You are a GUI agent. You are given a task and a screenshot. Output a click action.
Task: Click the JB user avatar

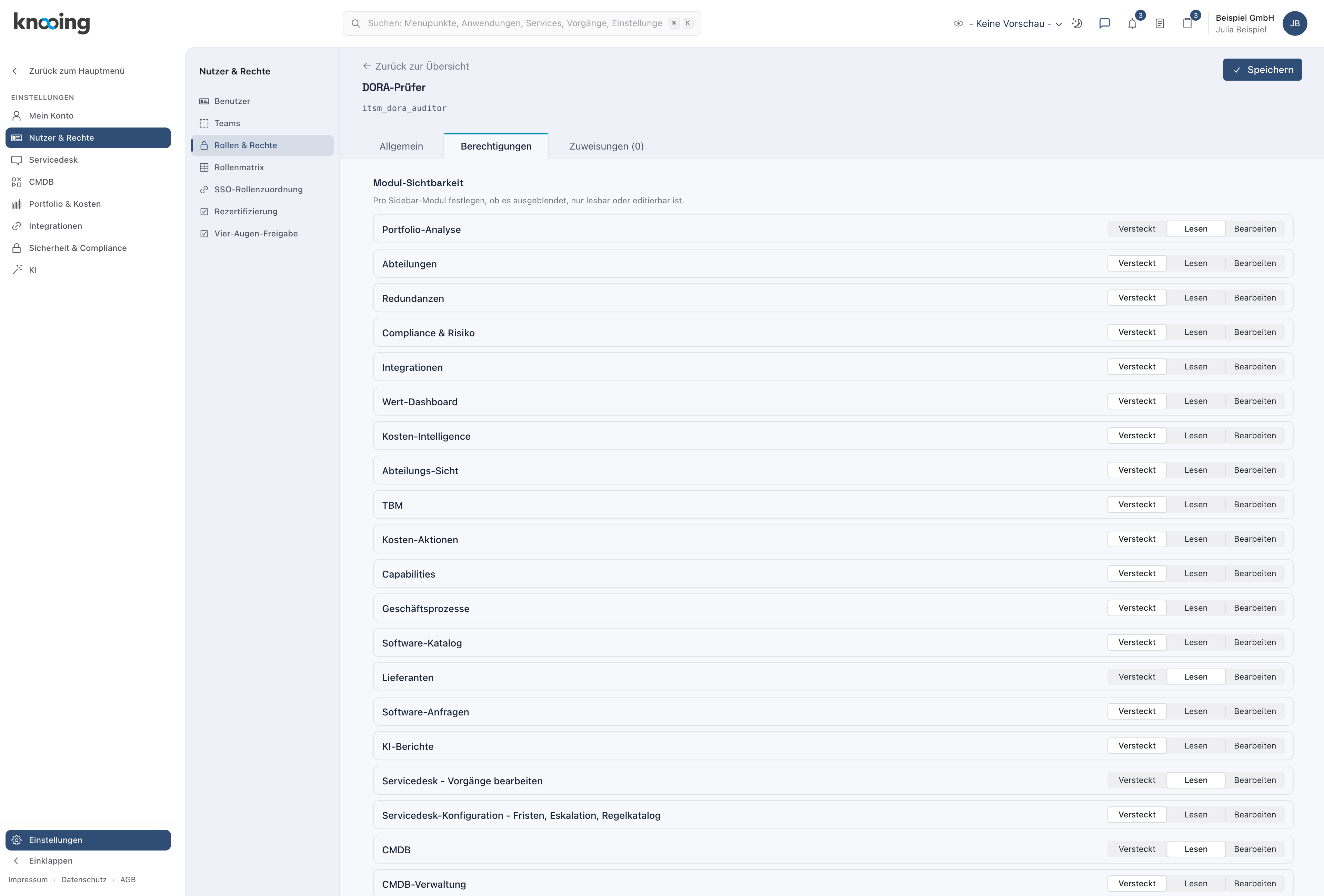point(1294,23)
